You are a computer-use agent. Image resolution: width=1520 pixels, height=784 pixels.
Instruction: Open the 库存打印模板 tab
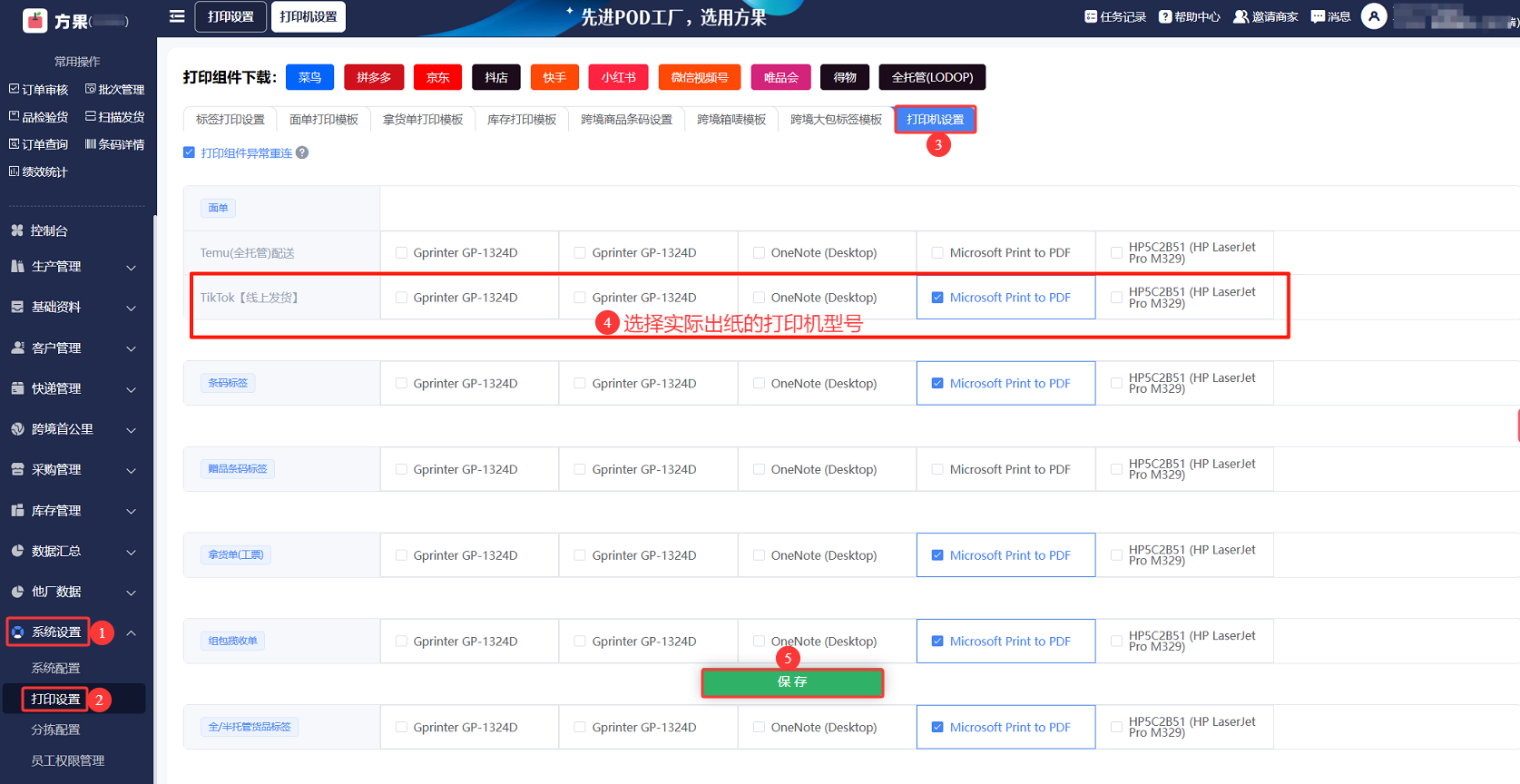[522, 120]
